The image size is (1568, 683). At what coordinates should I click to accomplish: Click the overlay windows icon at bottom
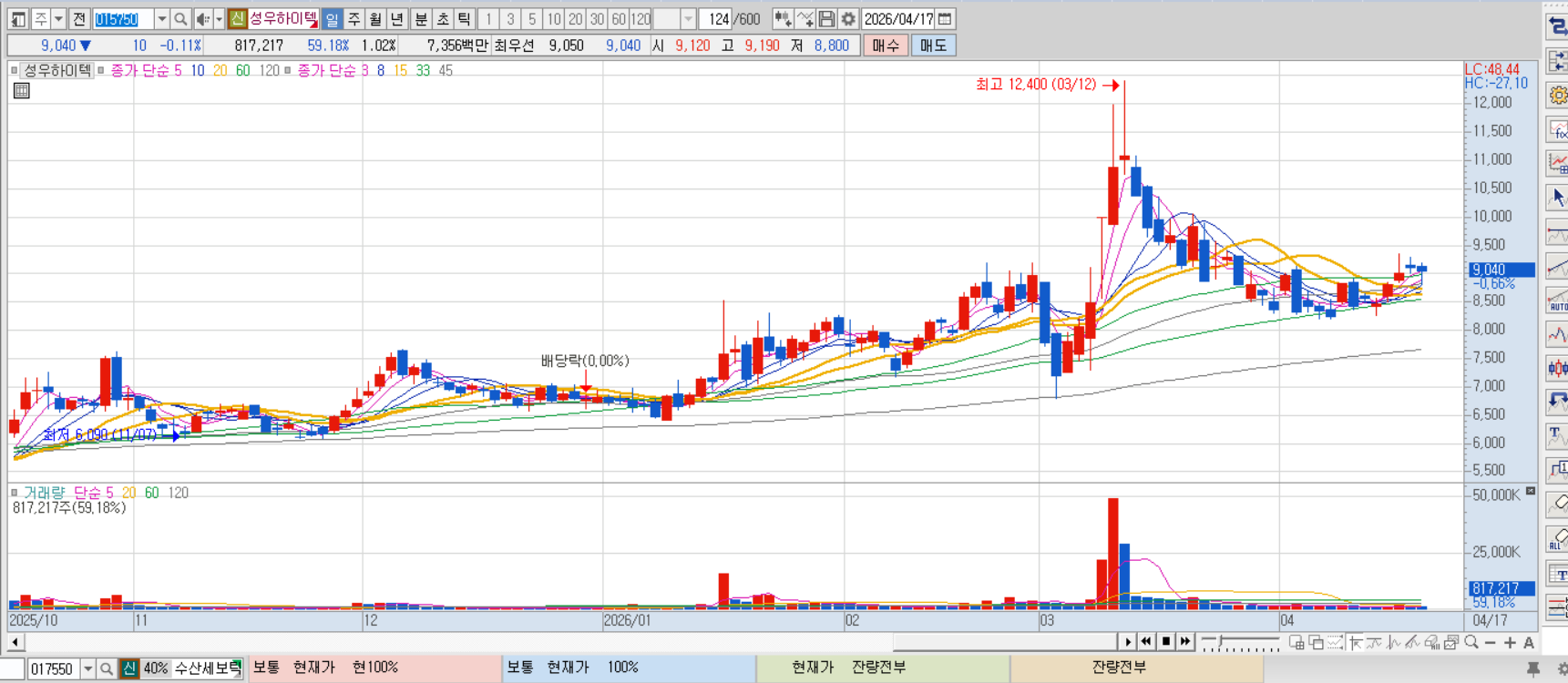1316,642
